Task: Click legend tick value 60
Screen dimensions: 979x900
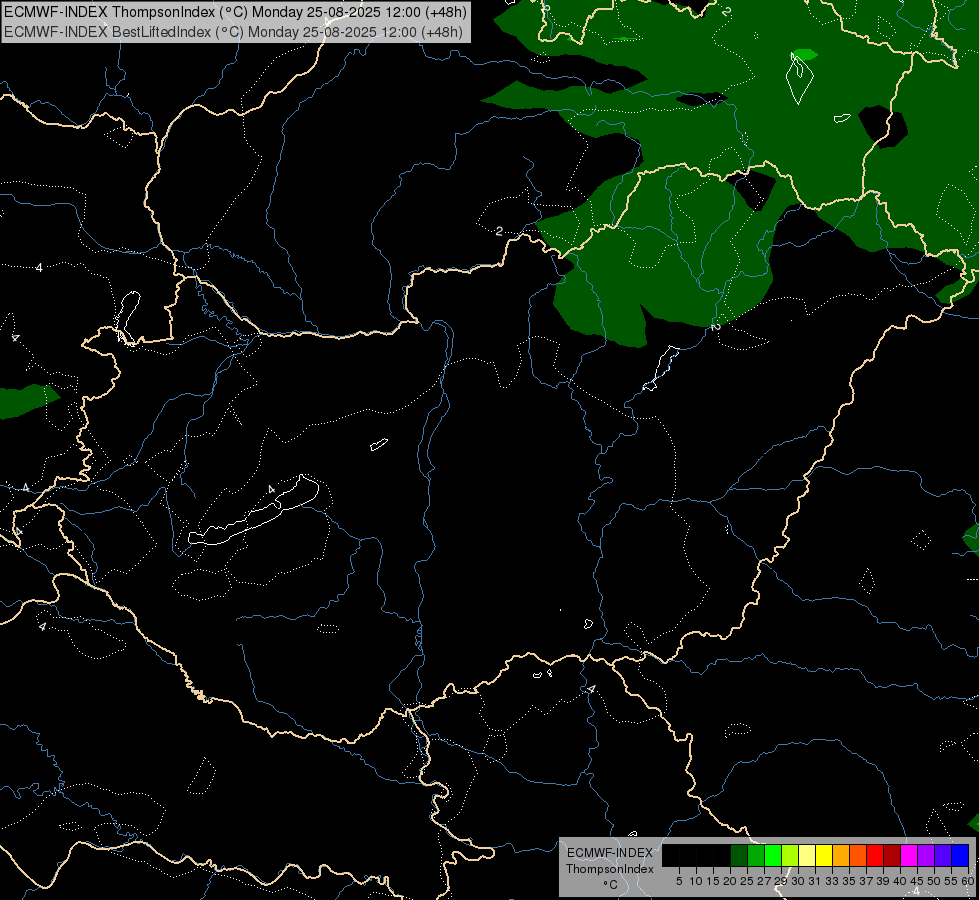Action: point(968,881)
